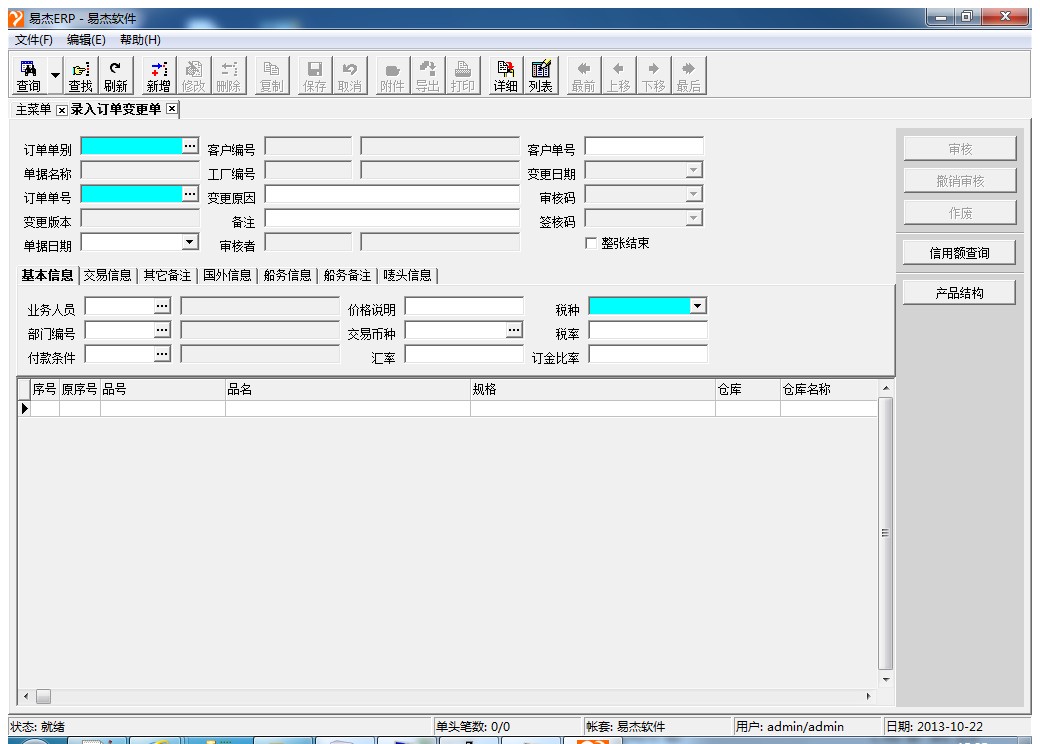Click the 查找 (Find) toolbar icon
The height and width of the screenshot is (744, 1040).
tap(80, 76)
